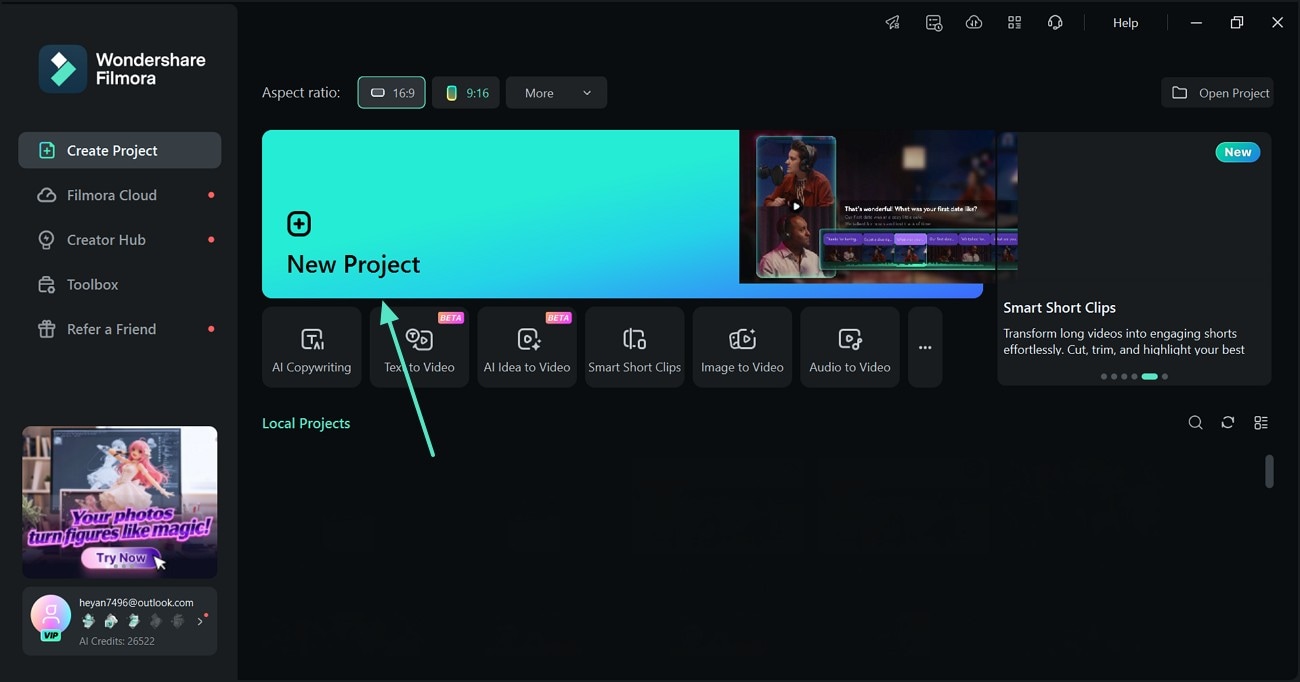1300x682 pixels.
Task: Expand account details with the chevron arrow
Action: click(x=200, y=621)
